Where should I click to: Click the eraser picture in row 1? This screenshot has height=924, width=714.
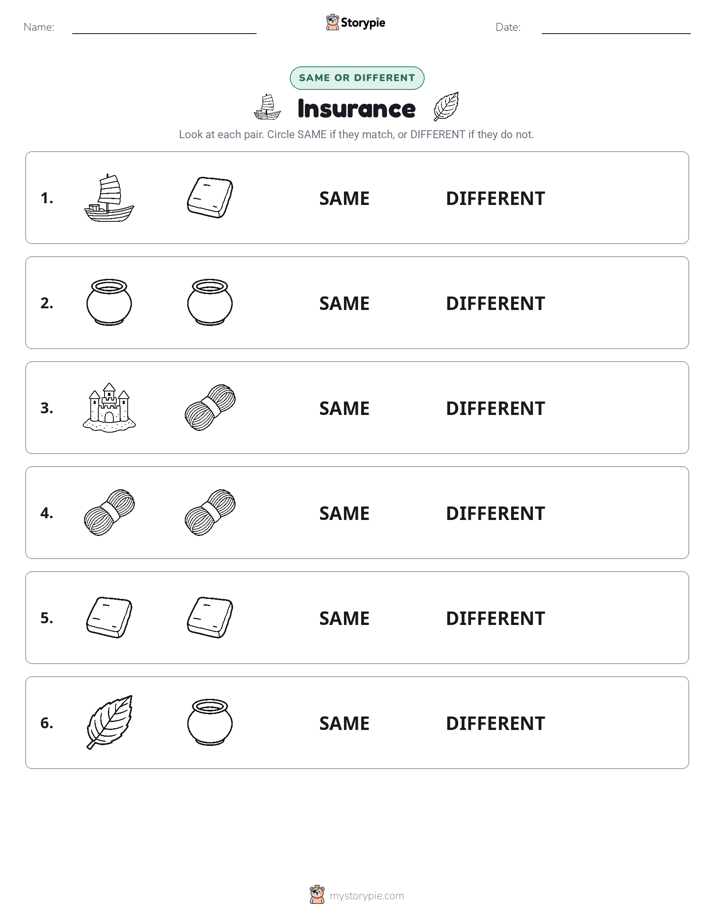tap(210, 198)
